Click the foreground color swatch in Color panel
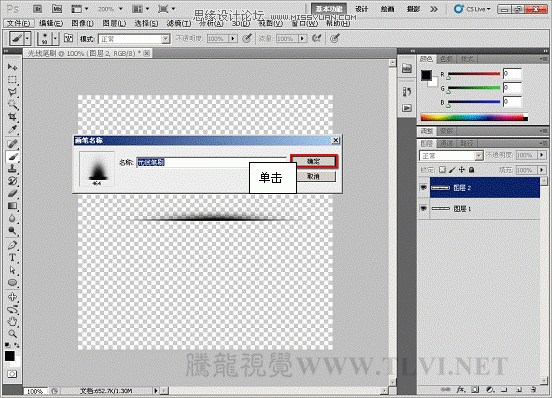Screen dimensions: 552x398 426,75
